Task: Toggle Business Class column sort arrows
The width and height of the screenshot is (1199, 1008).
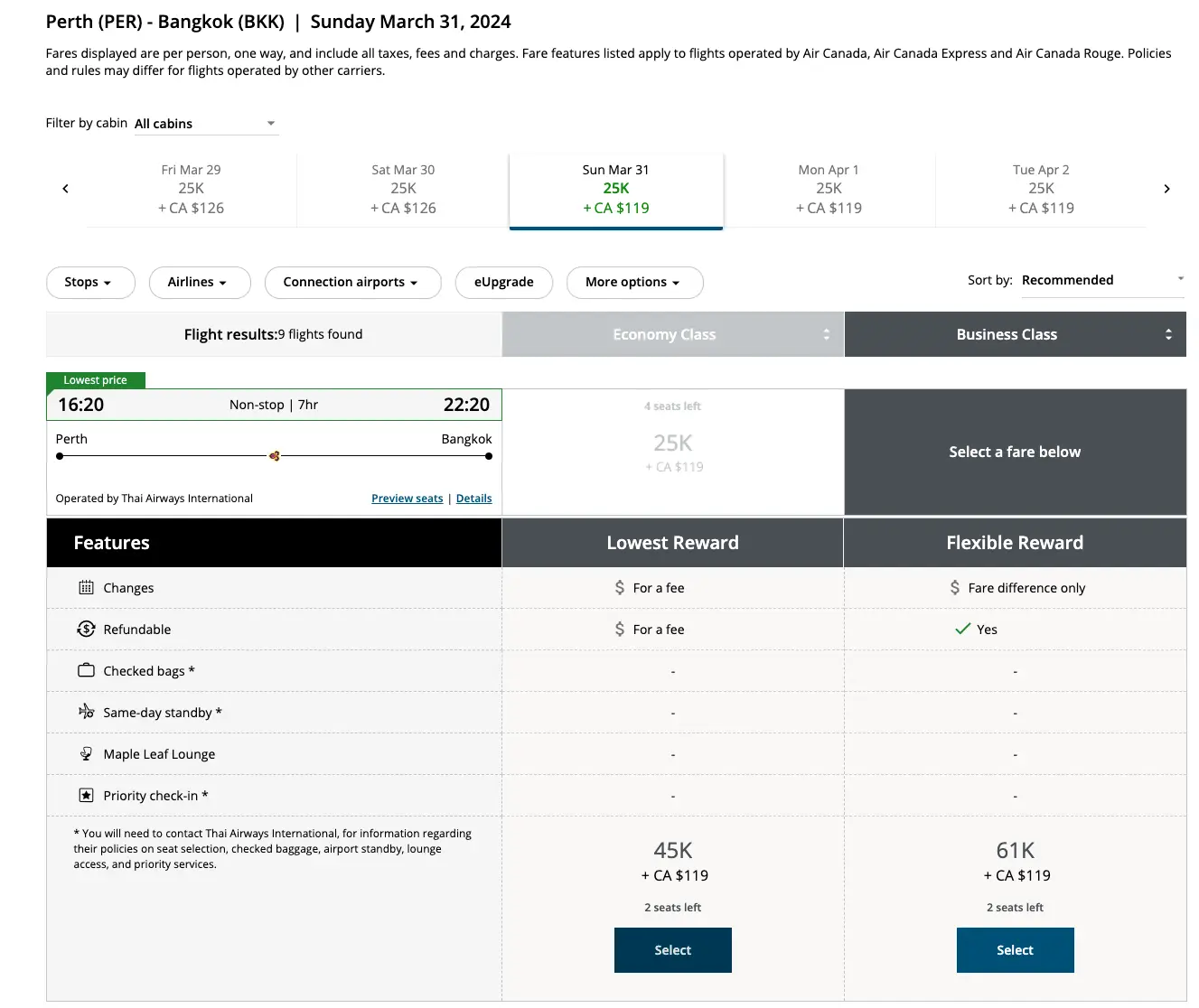Action: [x=1168, y=335]
